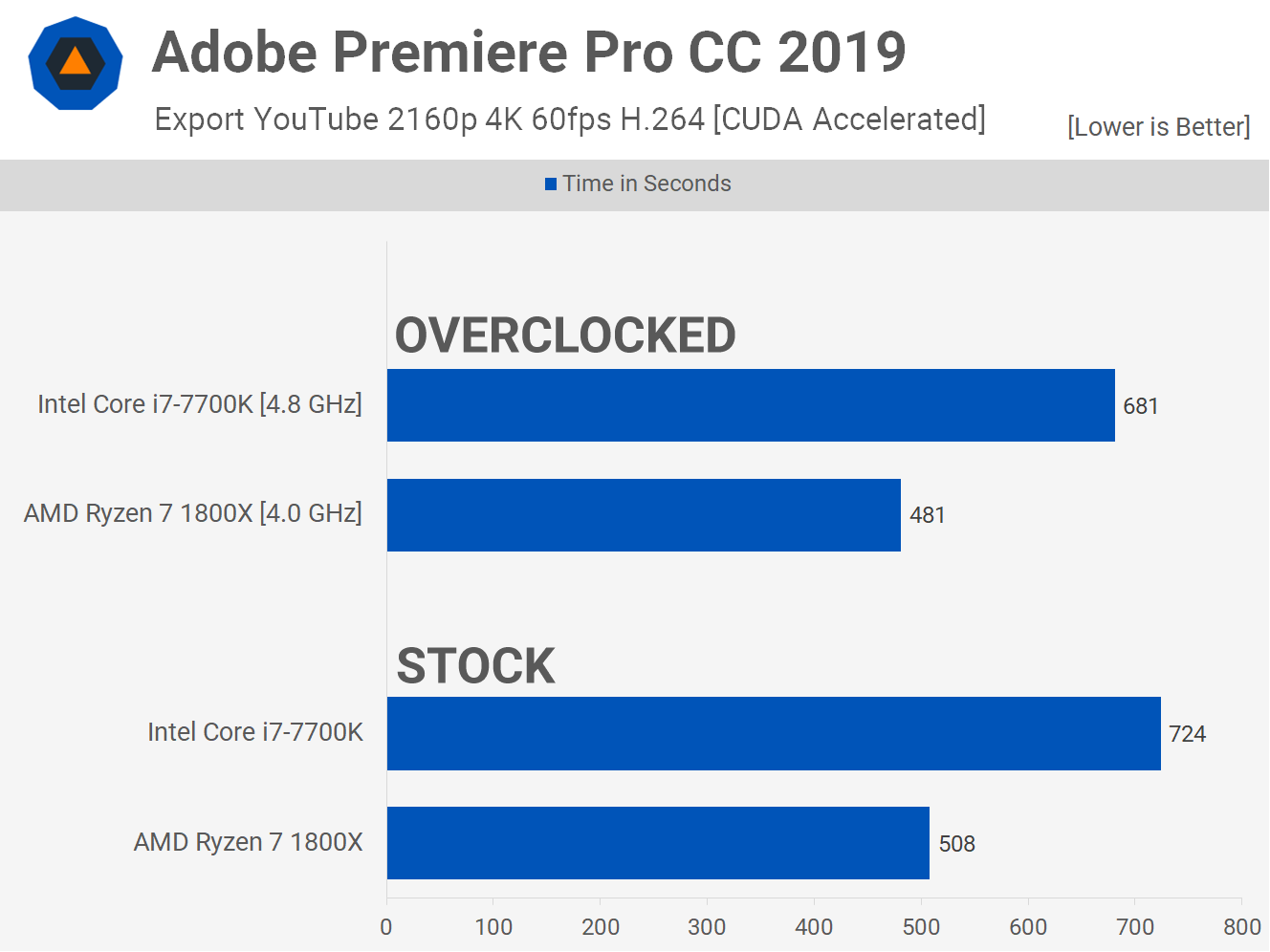Screen dimensions: 1270x952
Task: Select the Intel Core i7-7700K [4.8 GHz] label
Action: [x=200, y=404]
